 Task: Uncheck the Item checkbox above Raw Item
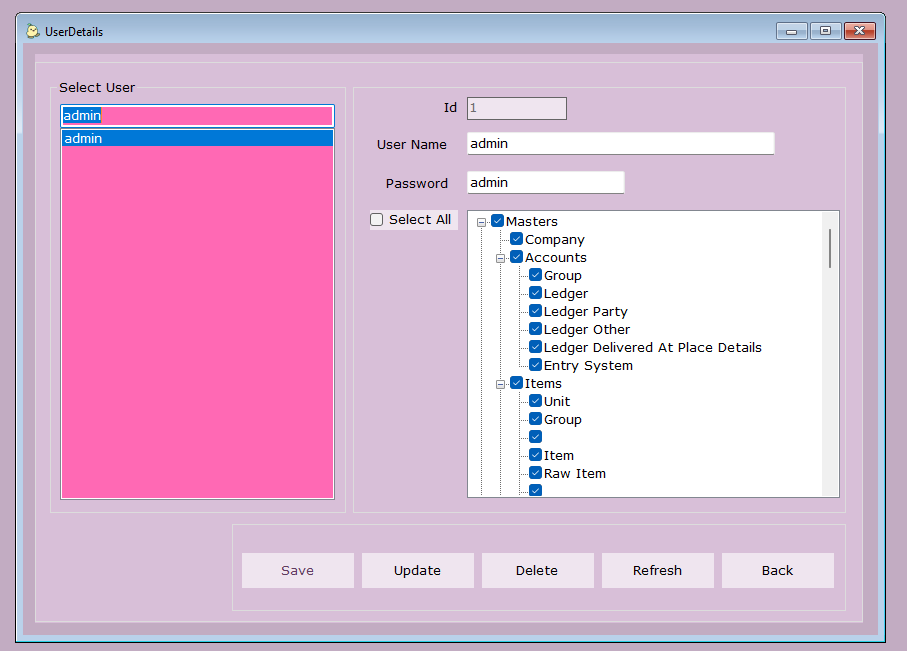pyautogui.click(x=536, y=455)
